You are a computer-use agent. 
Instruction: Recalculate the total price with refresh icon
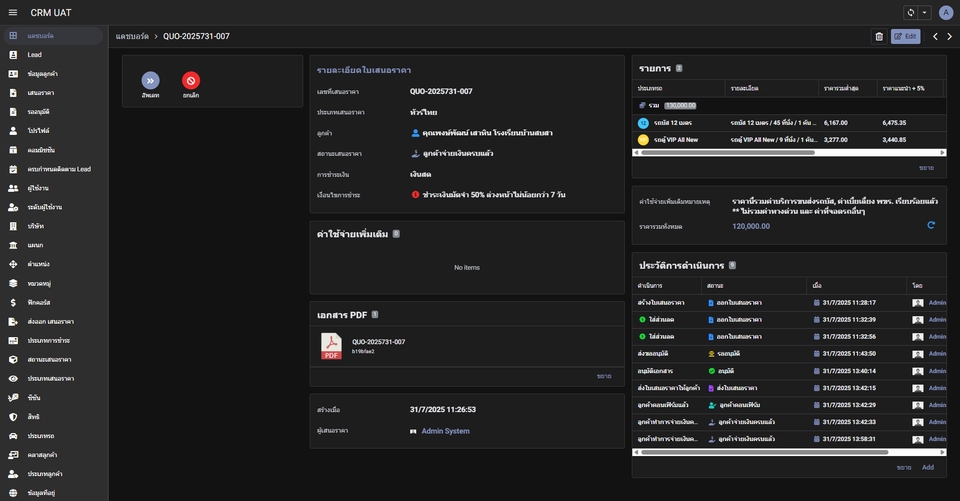pos(931,225)
